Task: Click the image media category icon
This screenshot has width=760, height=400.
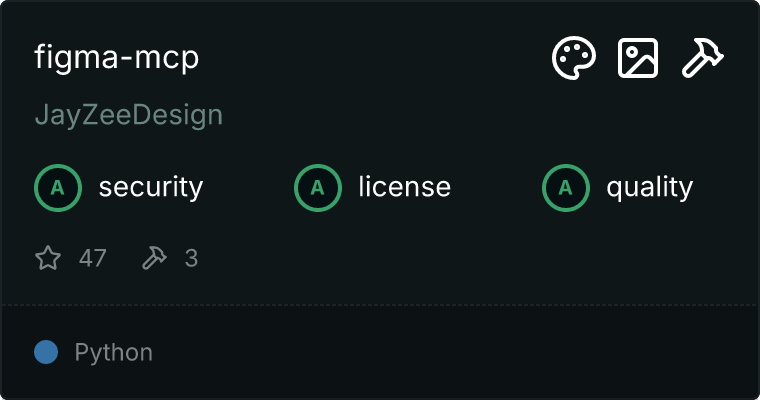Action: pyautogui.click(x=638, y=58)
